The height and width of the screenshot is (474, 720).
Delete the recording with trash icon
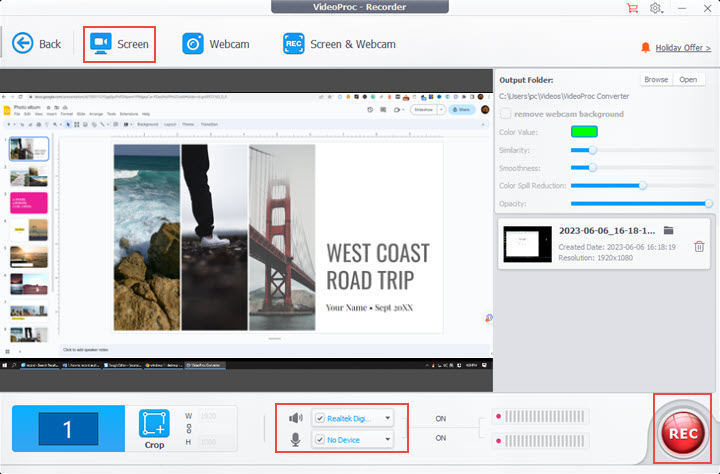pyautogui.click(x=699, y=247)
